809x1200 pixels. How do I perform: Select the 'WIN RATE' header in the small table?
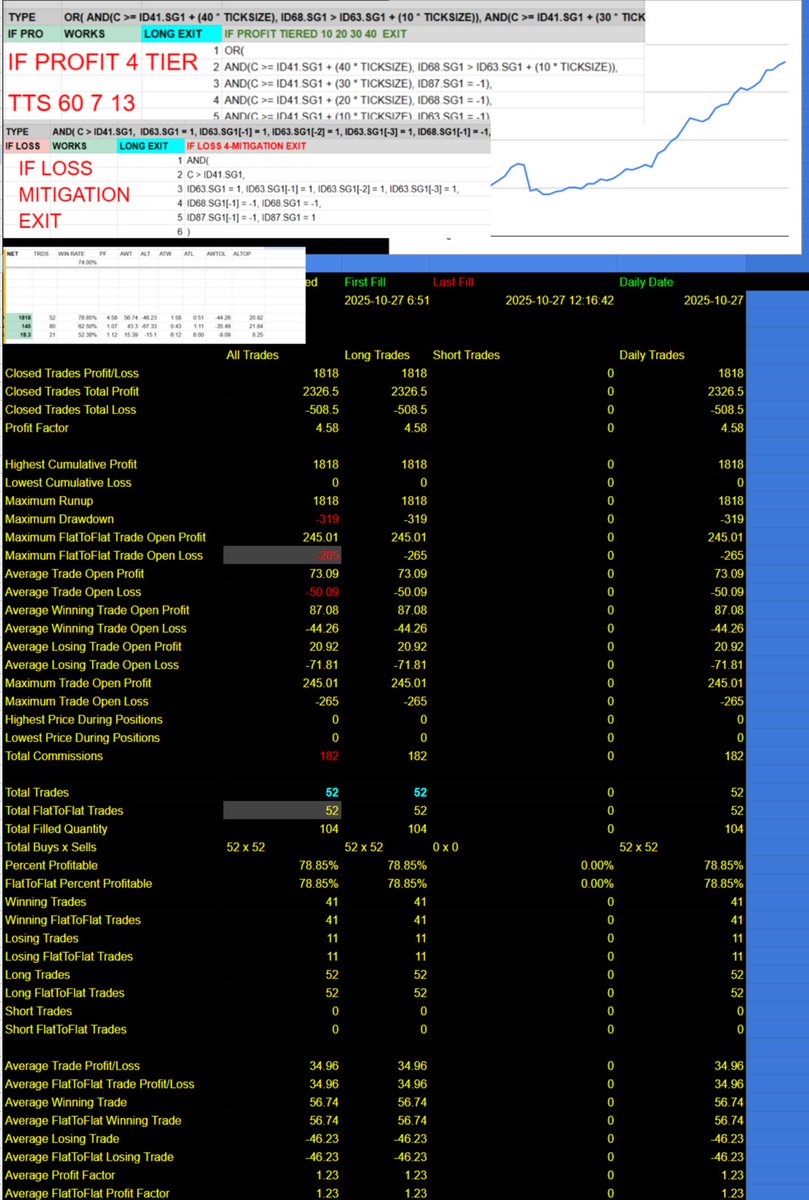pyautogui.click(x=71, y=254)
